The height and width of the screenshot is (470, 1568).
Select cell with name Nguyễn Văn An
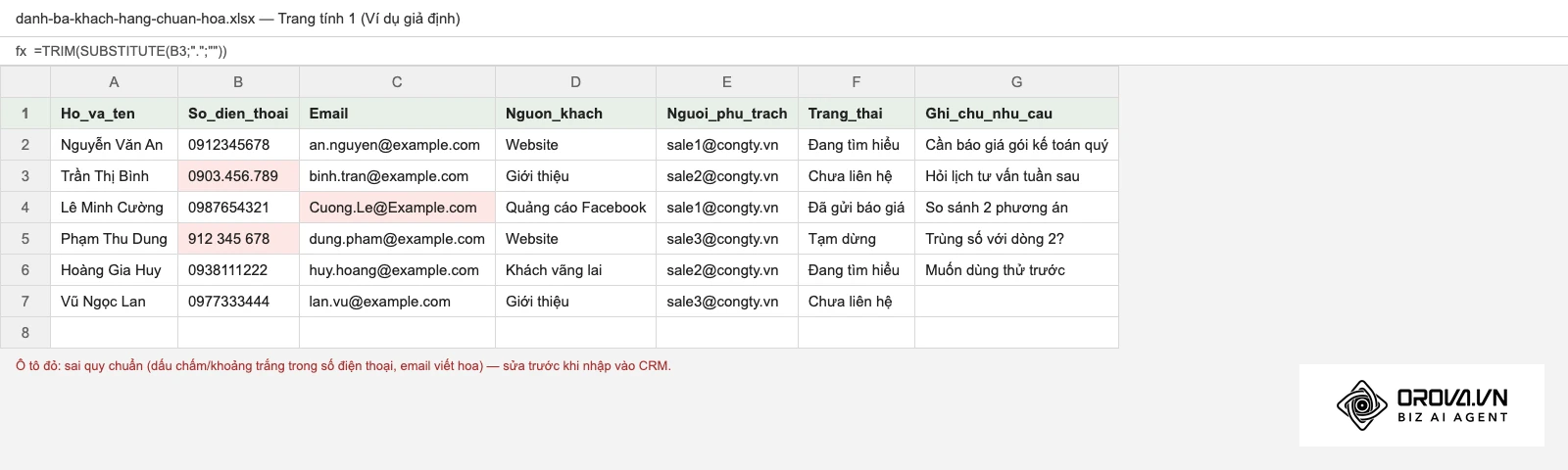click(114, 145)
